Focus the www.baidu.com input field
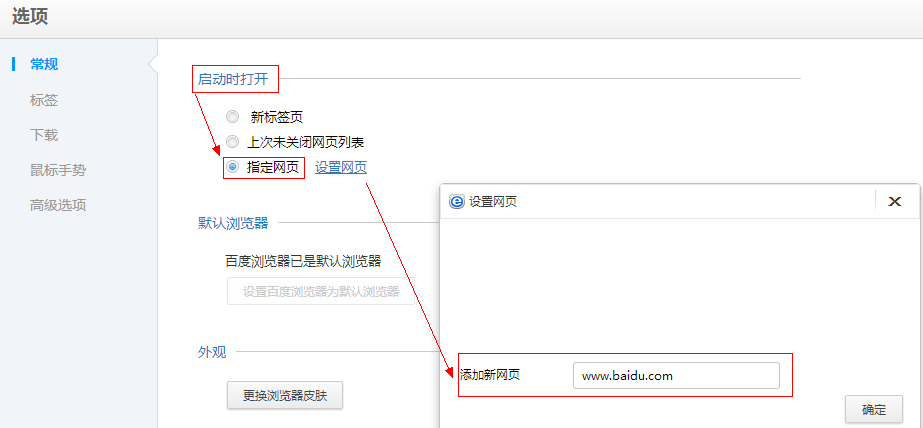 click(x=676, y=375)
